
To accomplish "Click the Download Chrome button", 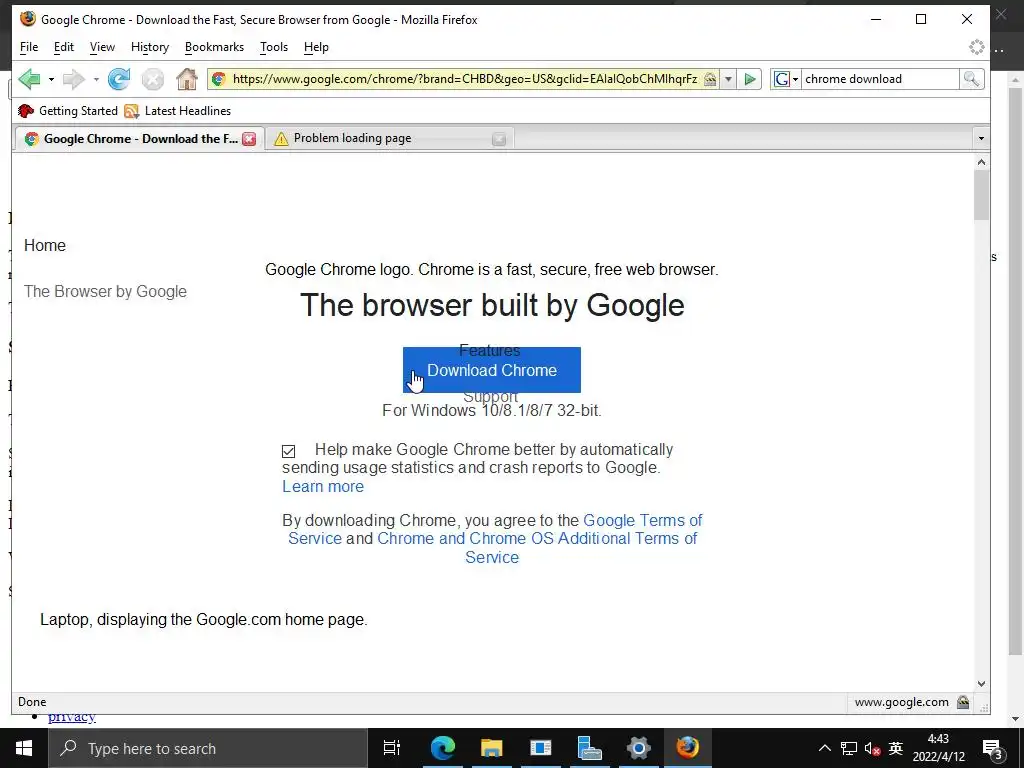I will (492, 370).
